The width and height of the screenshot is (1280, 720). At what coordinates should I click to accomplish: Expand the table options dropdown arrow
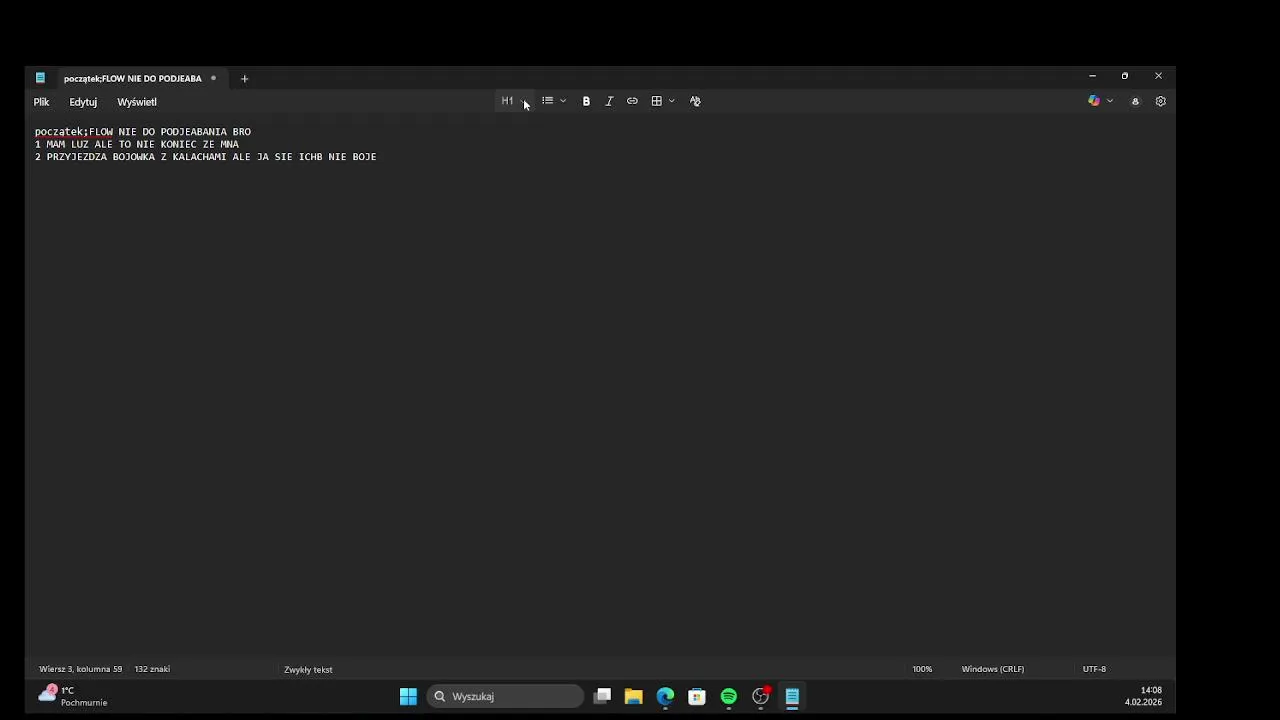[x=671, y=101]
